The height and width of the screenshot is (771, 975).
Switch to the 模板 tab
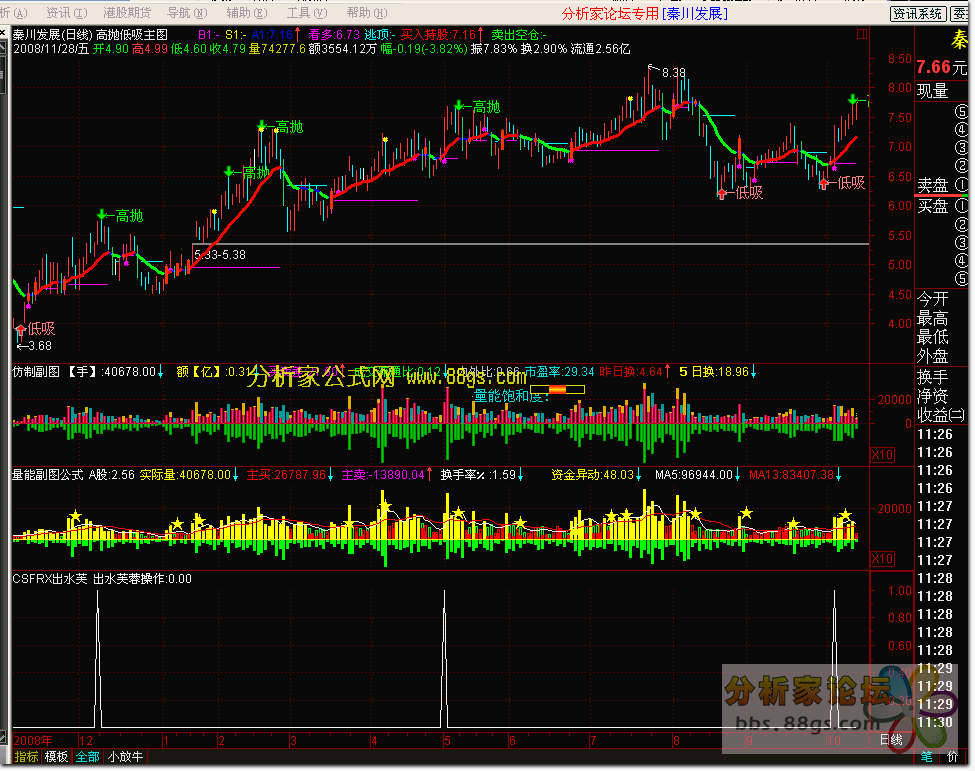tap(57, 757)
